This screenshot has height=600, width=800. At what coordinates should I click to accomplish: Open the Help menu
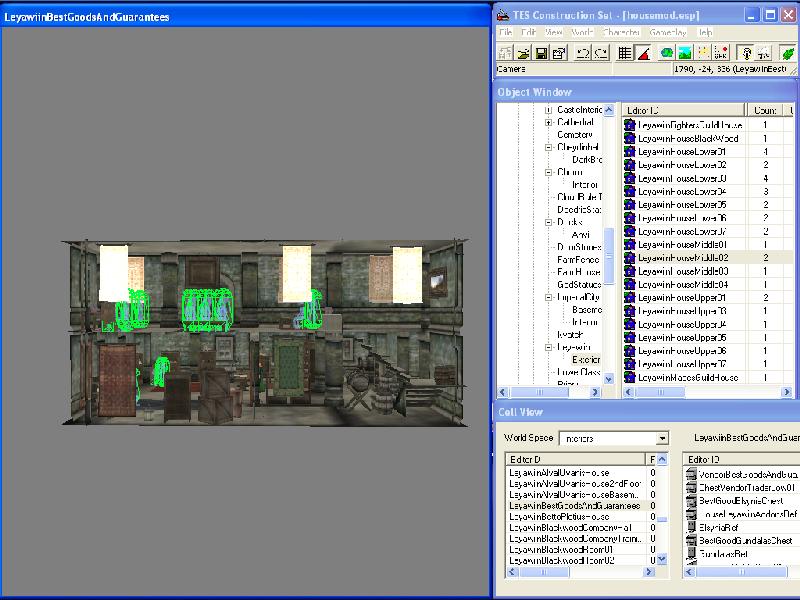pyautogui.click(x=705, y=32)
